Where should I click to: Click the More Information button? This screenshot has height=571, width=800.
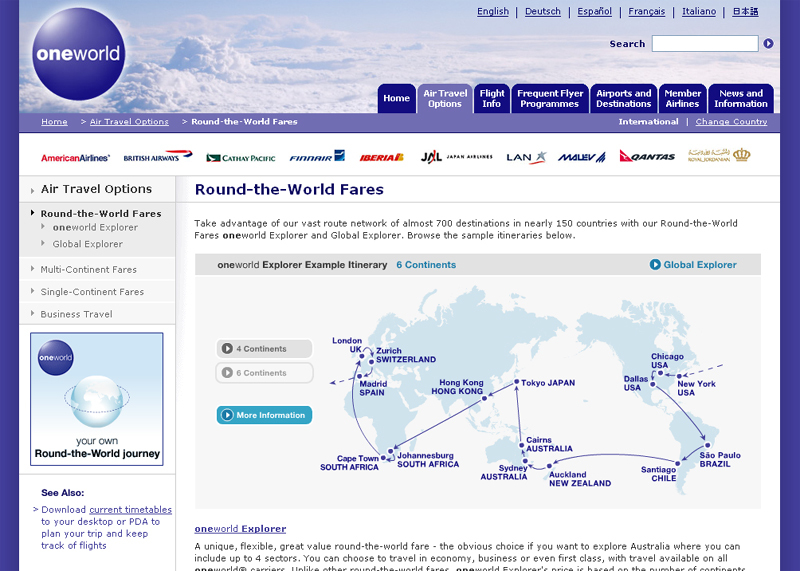(264, 415)
